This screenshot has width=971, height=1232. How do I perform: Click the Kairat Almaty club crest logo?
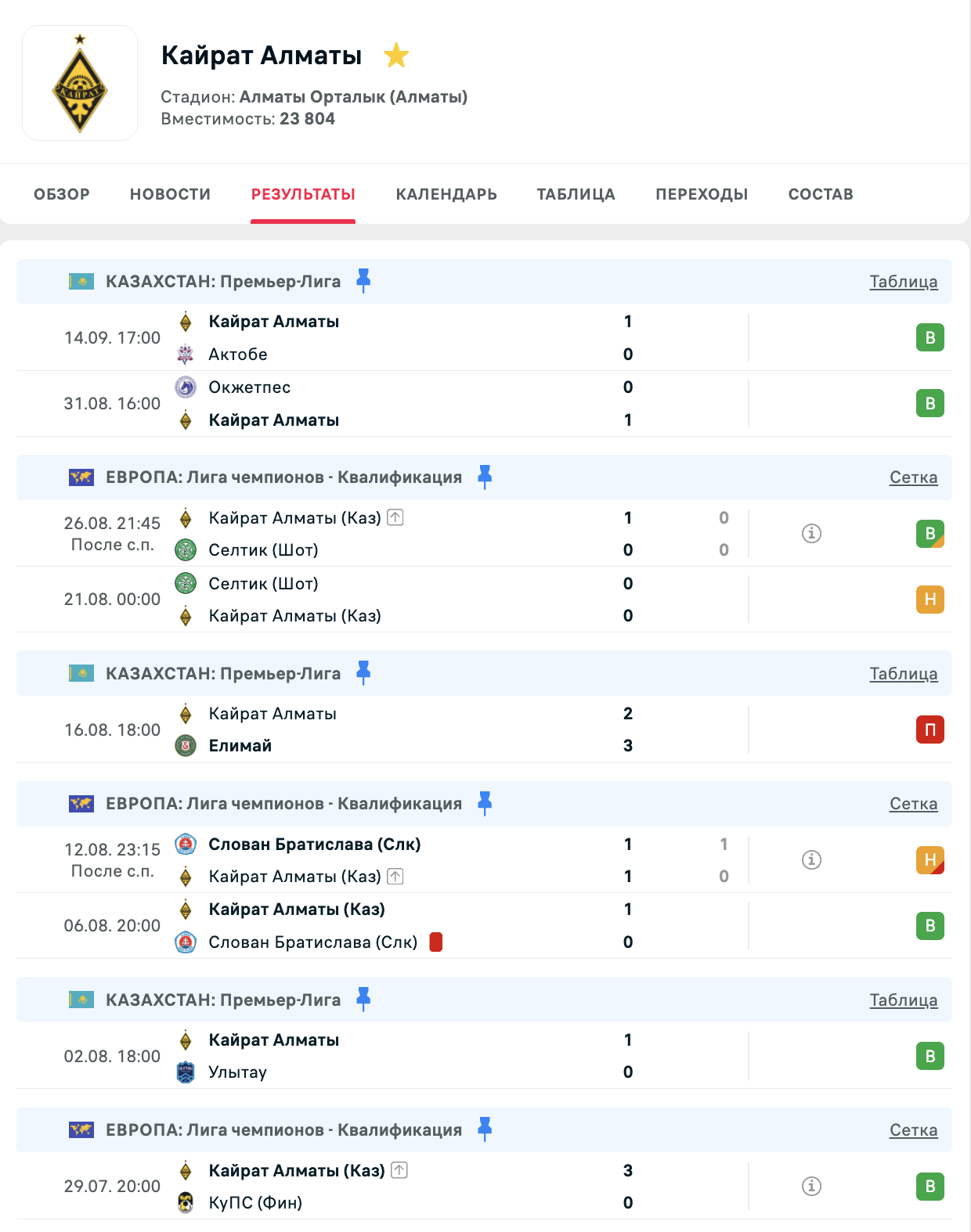point(80,83)
